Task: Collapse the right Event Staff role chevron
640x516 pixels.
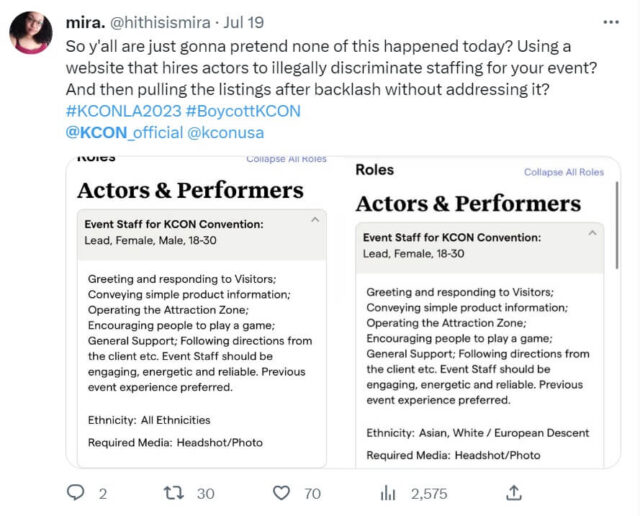Action: coord(592,231)
